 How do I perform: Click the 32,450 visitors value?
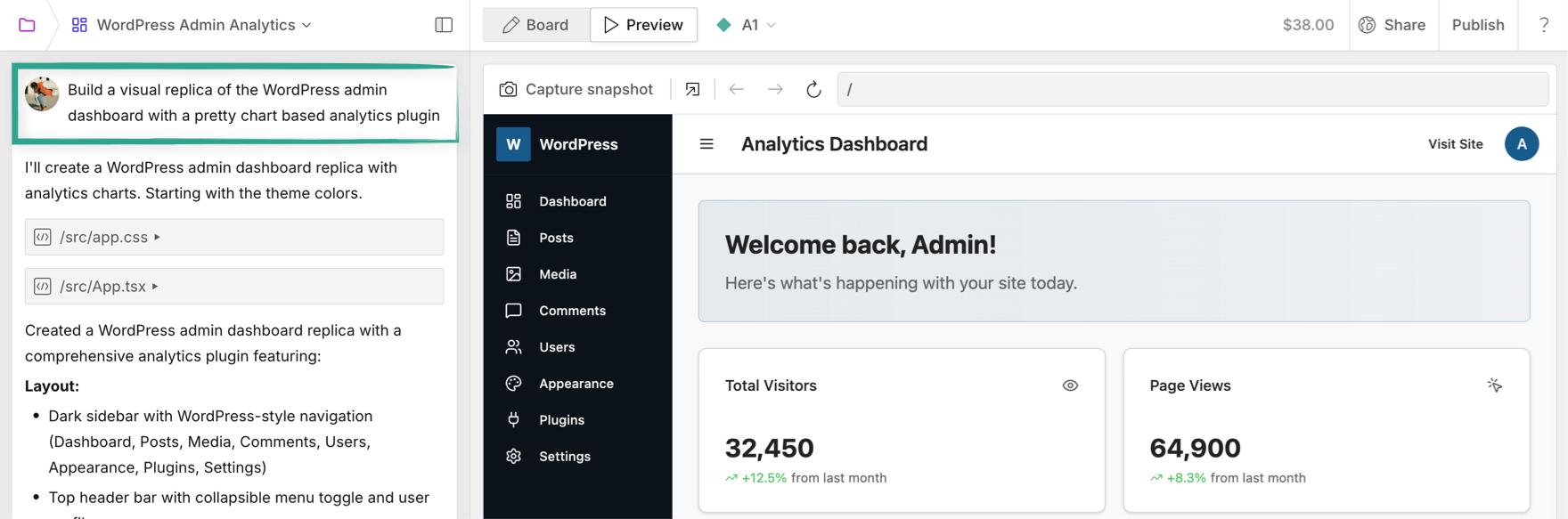click(x=769, y=448)
